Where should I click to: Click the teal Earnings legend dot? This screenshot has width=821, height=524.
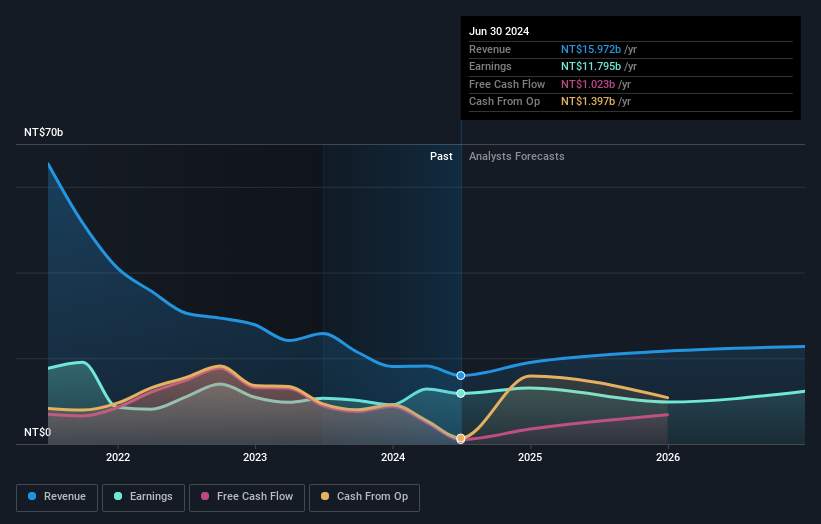click(x=118, y=496)
